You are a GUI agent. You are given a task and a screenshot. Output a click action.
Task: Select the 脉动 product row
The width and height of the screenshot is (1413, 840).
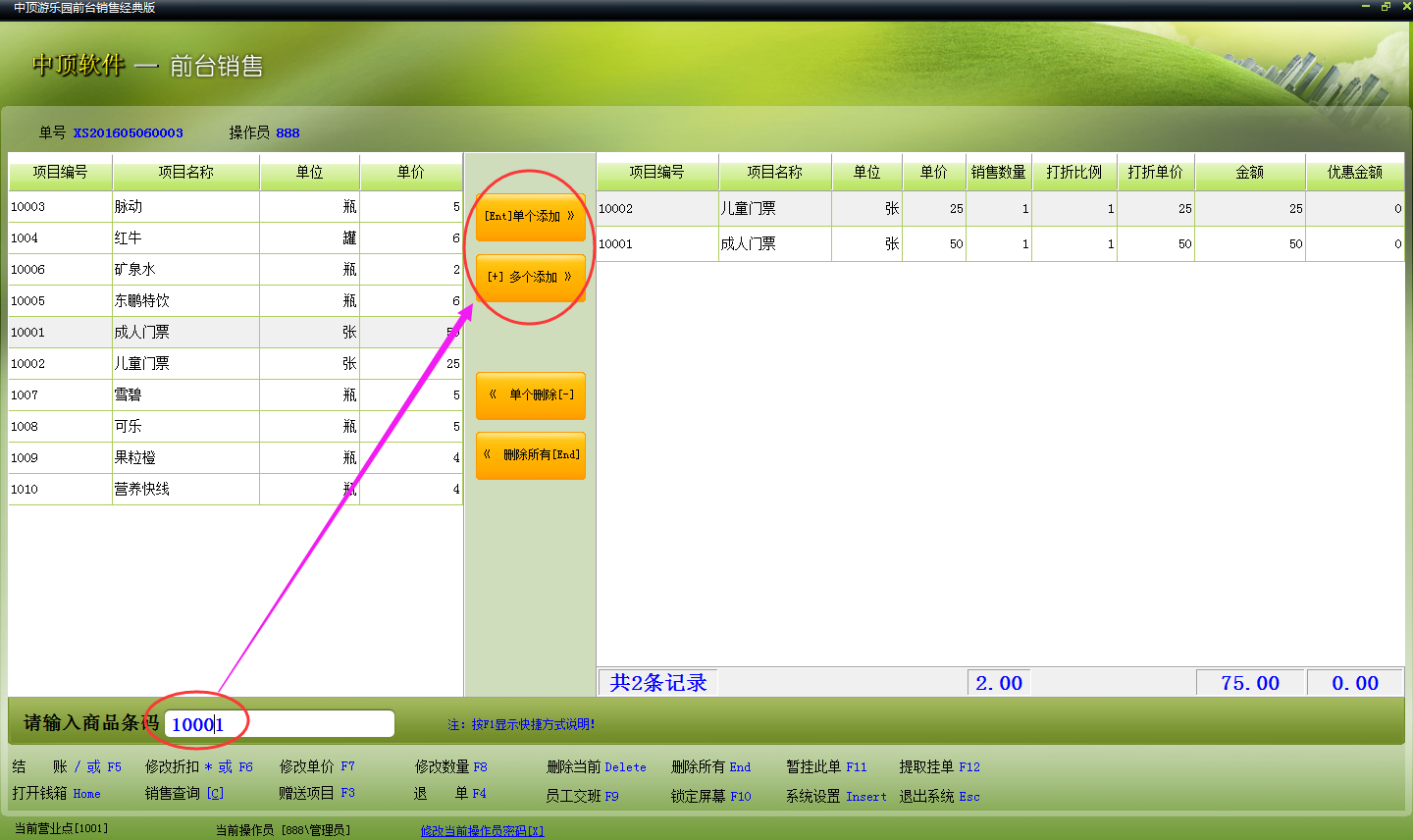coord(235,206)
